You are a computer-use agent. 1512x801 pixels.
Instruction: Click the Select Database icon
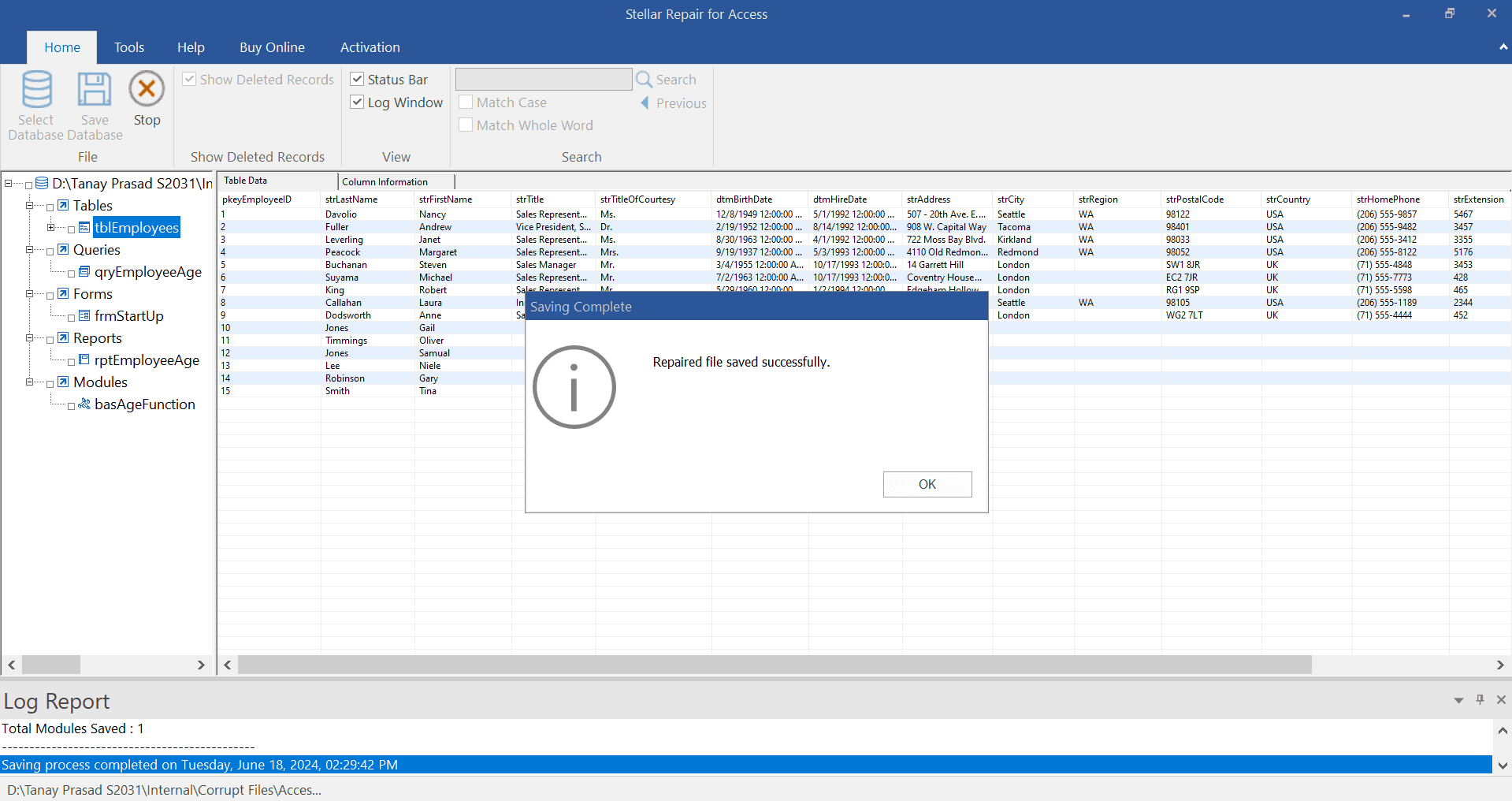[36, 90]
